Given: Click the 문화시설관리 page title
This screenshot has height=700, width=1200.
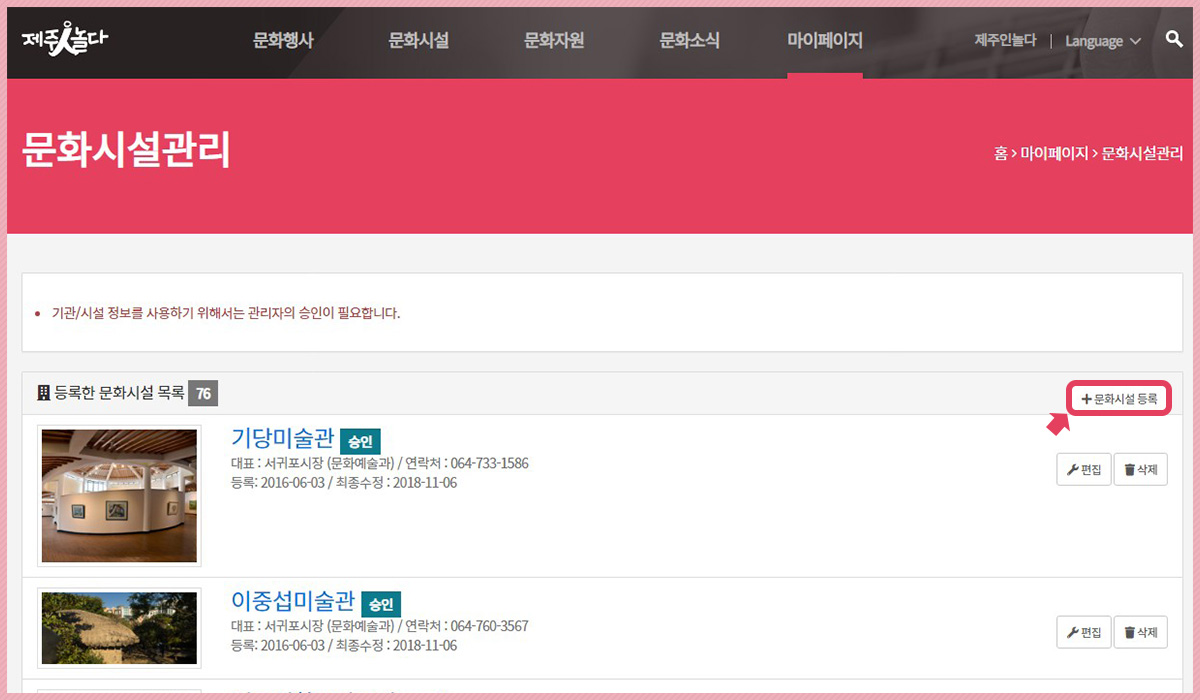Looking at the screenshot, I should tap(126, 149).
